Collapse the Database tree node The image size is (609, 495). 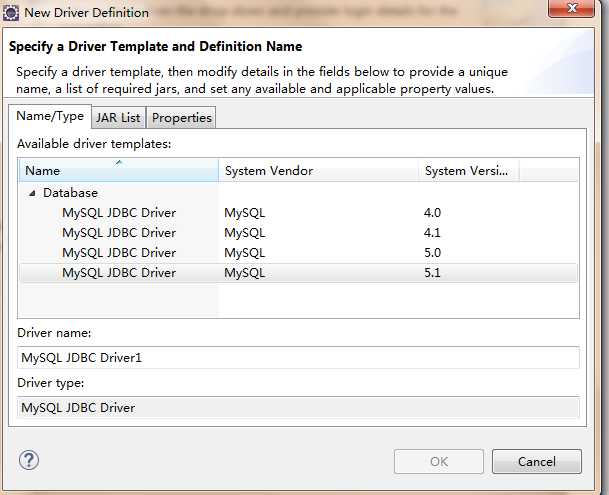(33, 193)
